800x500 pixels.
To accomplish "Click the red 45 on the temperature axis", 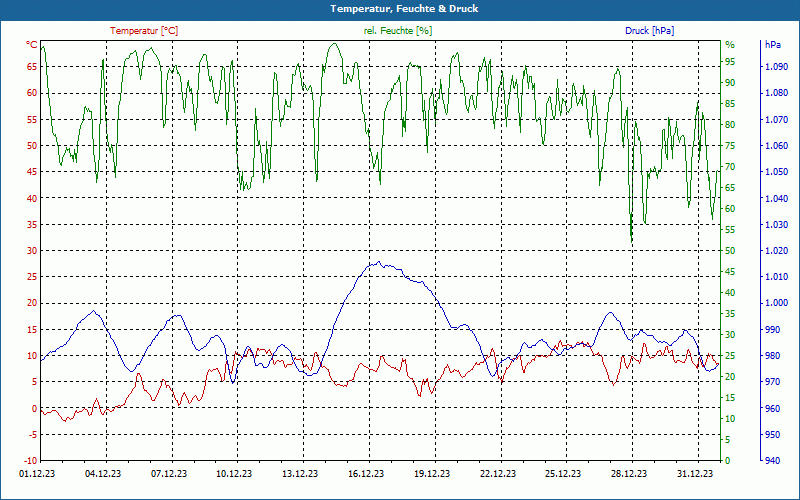I will pyautogui.click(x=32, y=171).
